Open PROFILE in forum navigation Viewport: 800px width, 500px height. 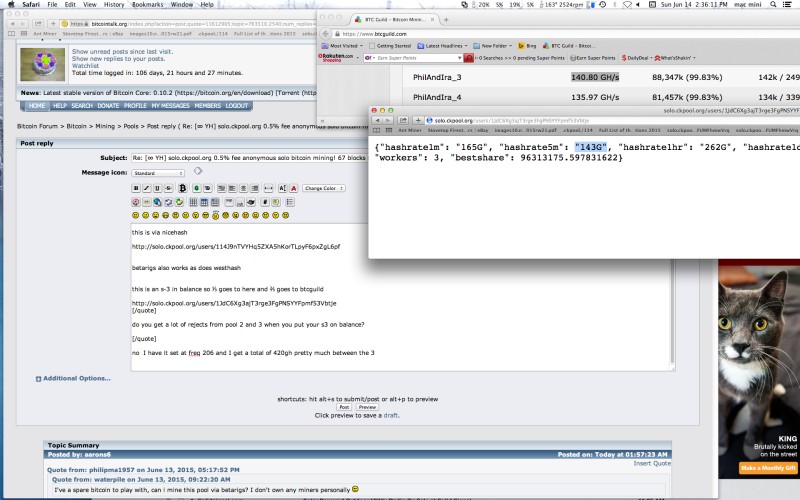[x=135, y=106]
